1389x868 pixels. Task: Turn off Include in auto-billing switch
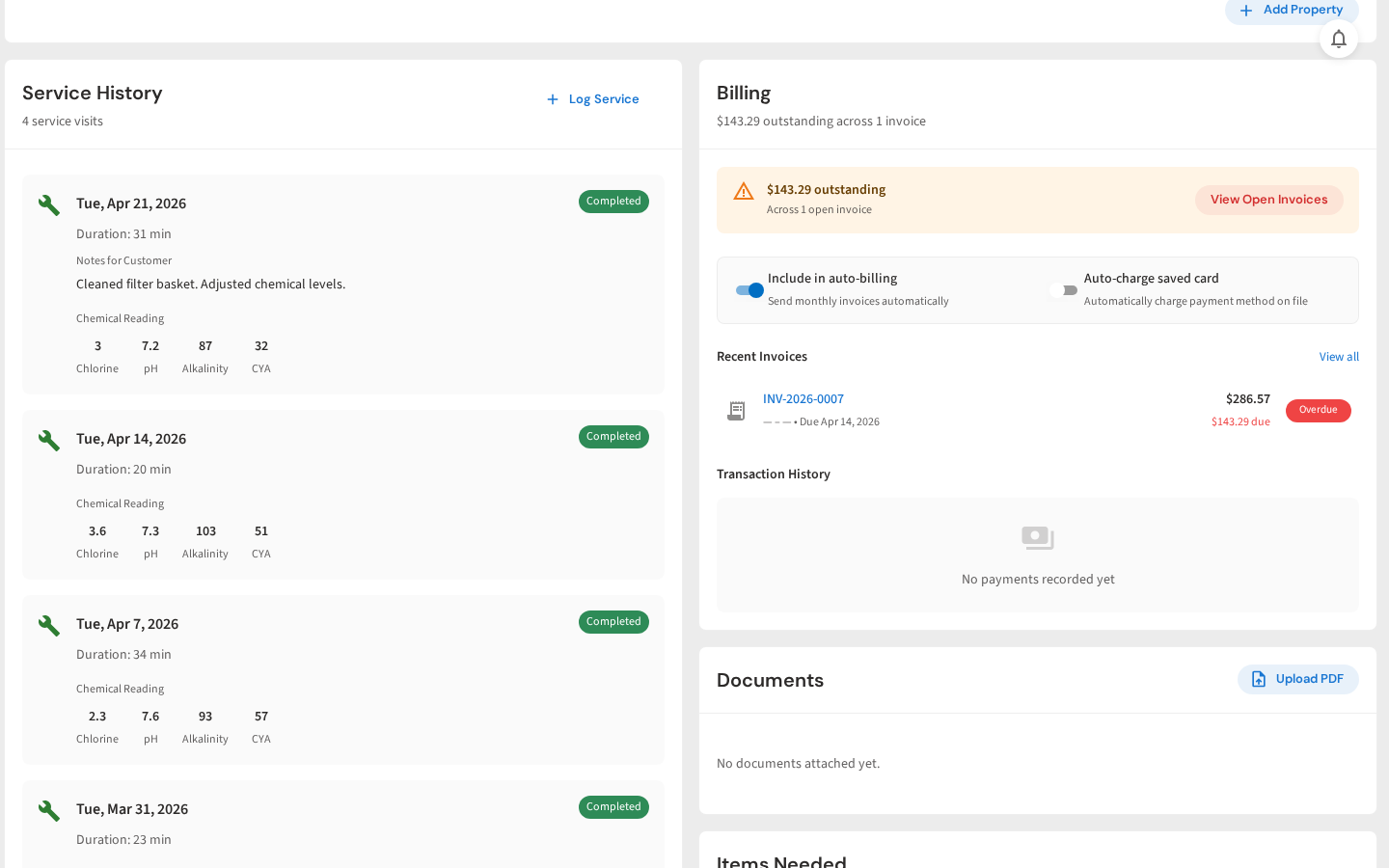(x=749, y=290)
